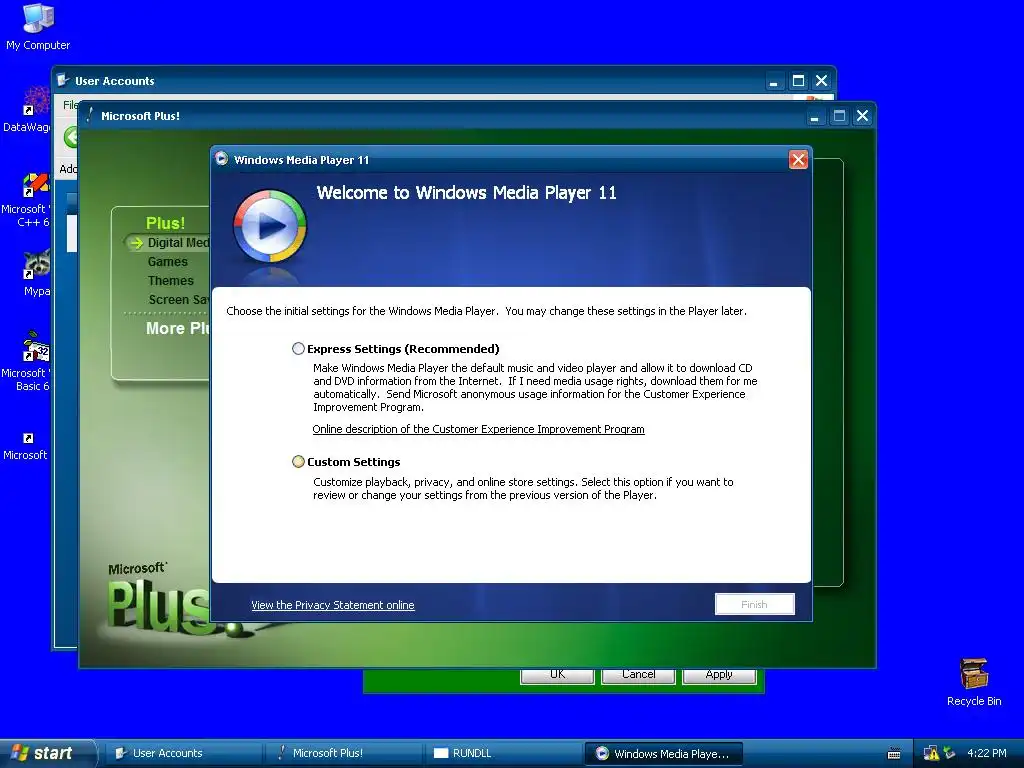Screen dimensions: 1024x768
Task: Open the Start menu
Action: point(48,753)
